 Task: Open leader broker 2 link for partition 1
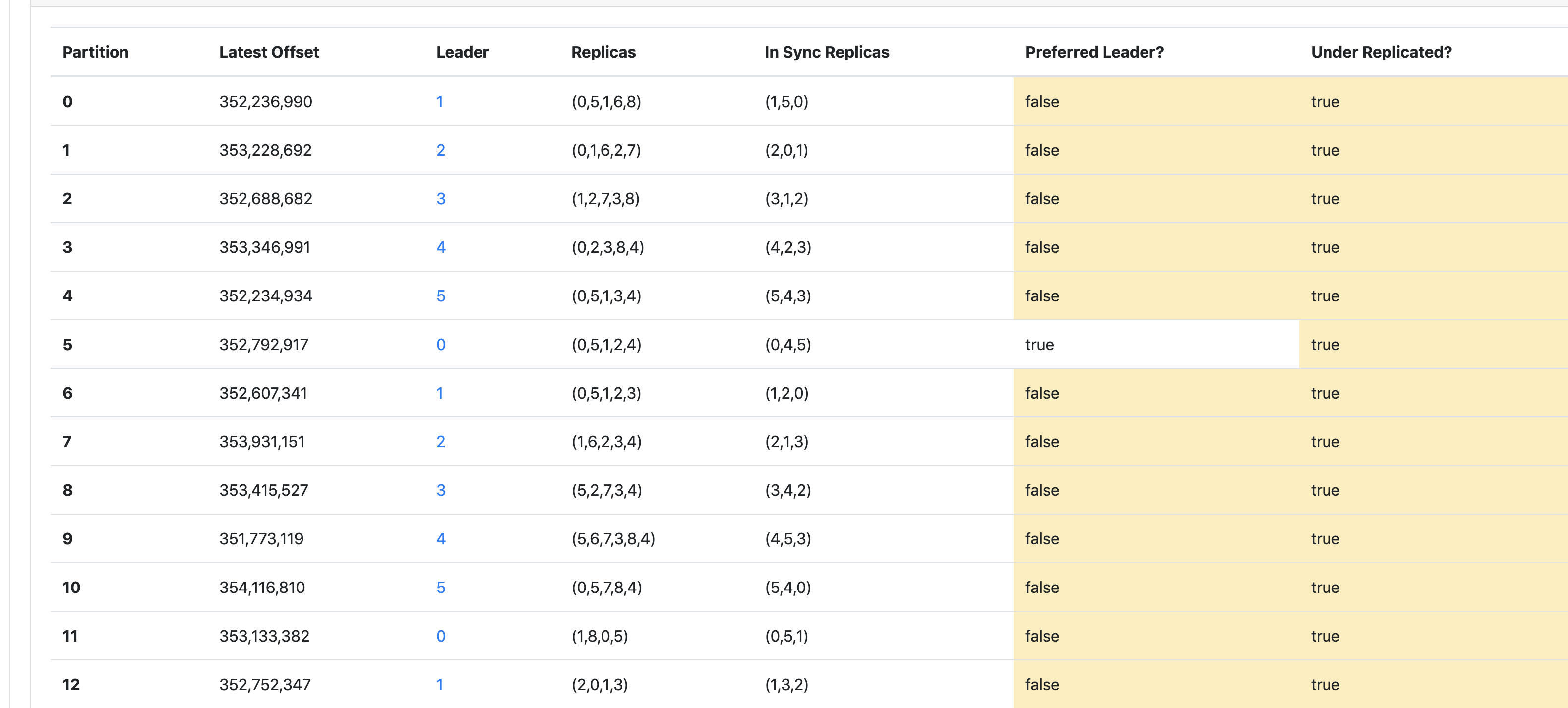pyautogui.click(x=441, y=150)
